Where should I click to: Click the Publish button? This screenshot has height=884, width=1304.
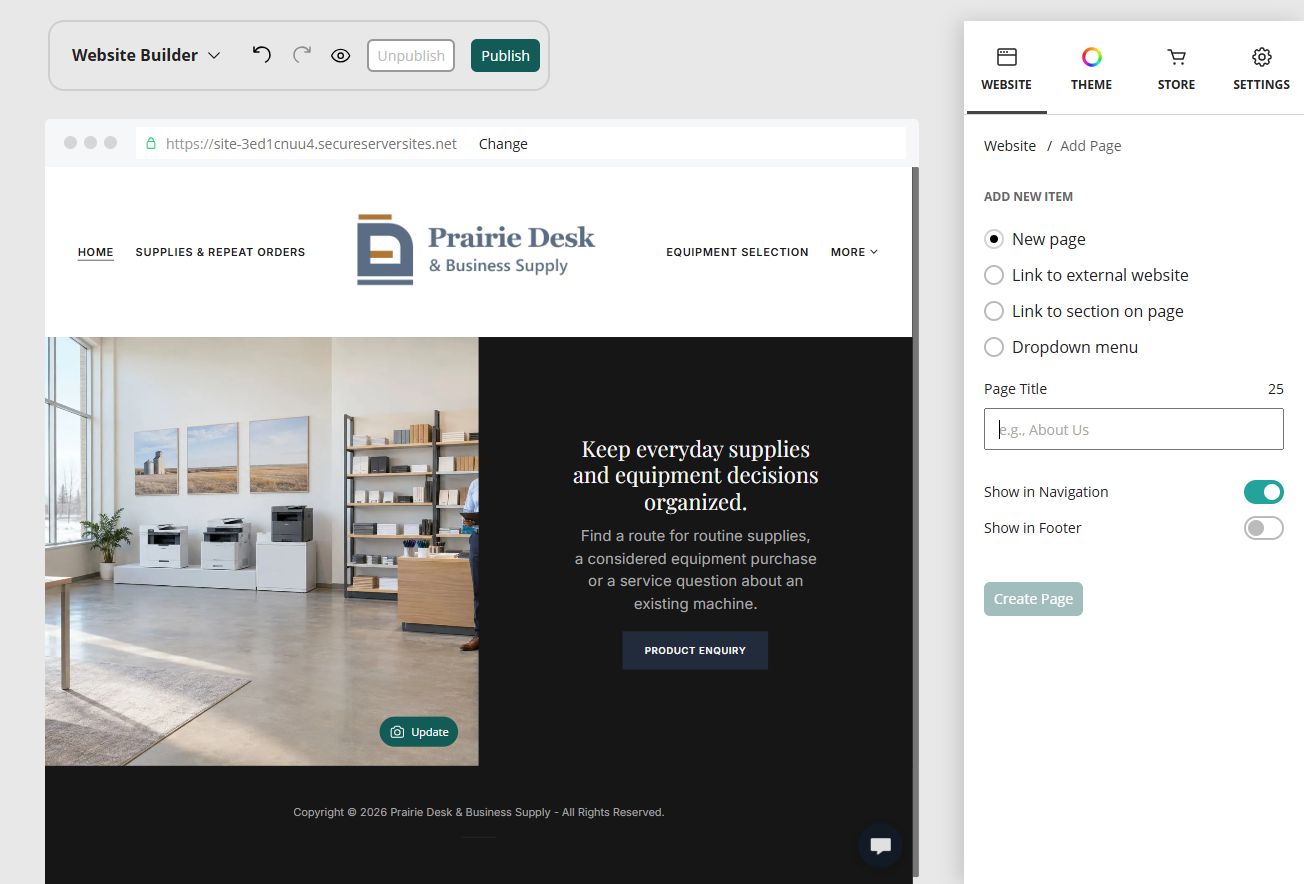[x=505, y=56]
